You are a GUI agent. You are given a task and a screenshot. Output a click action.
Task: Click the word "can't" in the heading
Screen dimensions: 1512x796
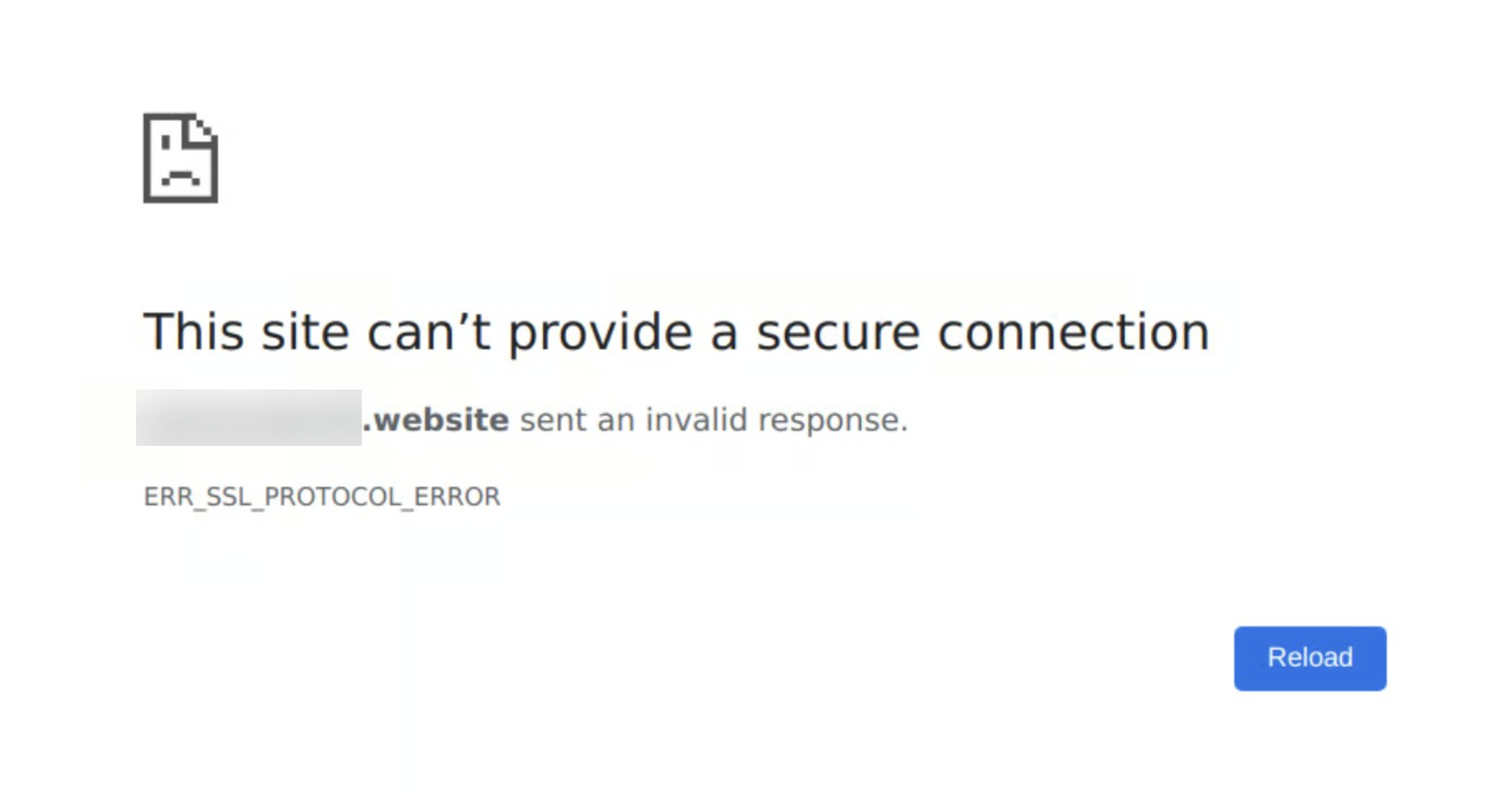(x=428, y=332)
